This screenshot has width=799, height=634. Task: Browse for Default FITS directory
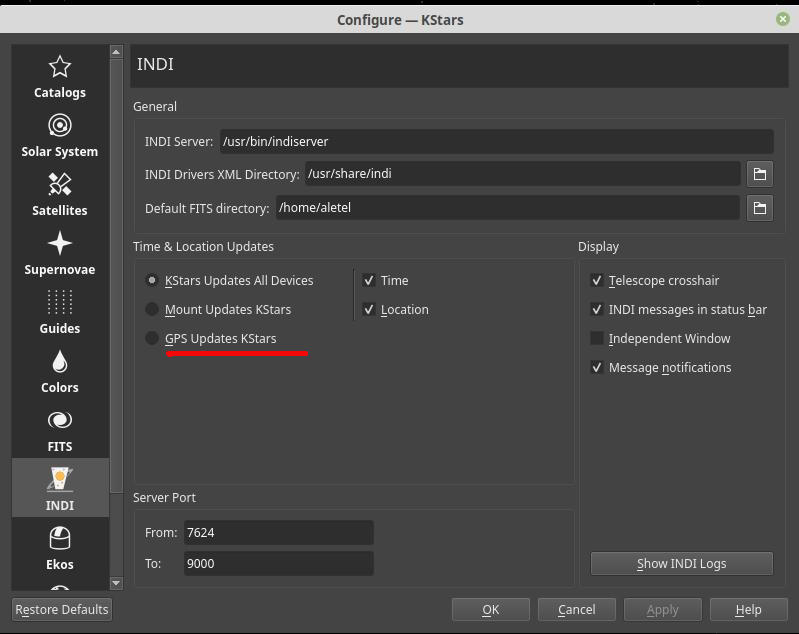(x=760, y=208)
